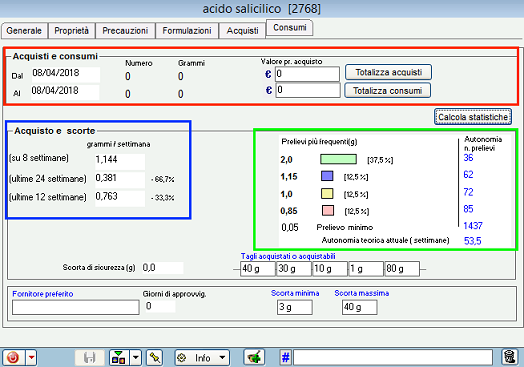Click the 80 g taglio box
The image size is (524, 367).
(x=402, y=269)
